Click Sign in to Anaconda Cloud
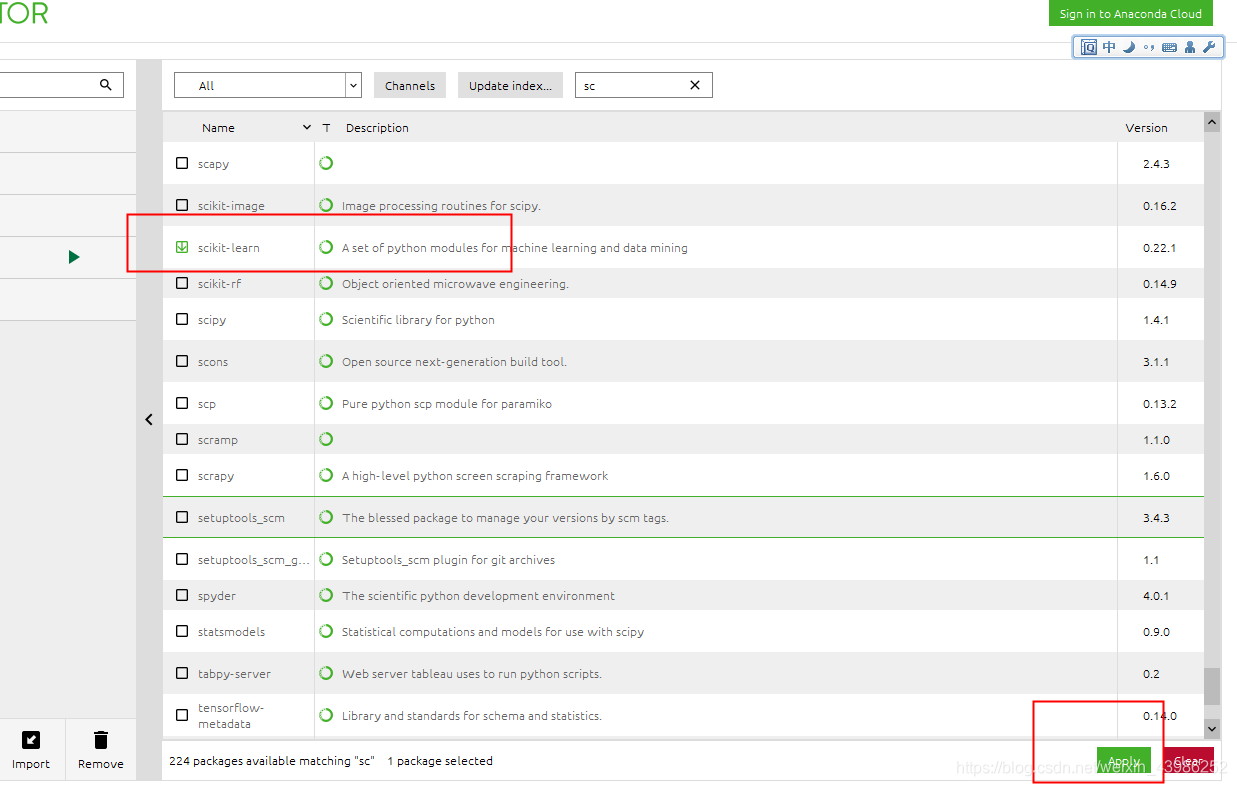This screenshot has width=1237, height=786. (1131, 13)
